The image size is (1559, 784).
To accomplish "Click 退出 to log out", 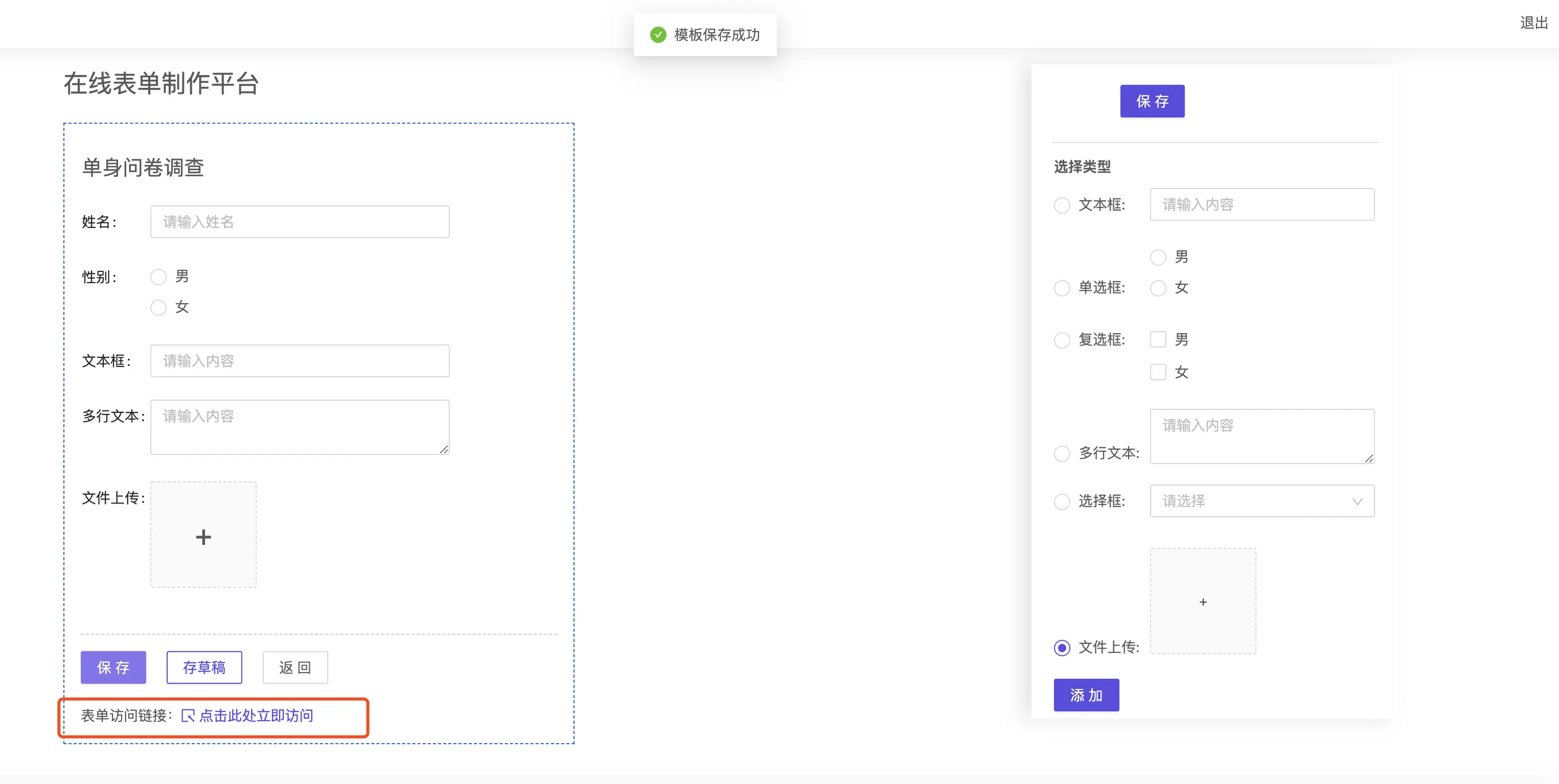I will point(1534,23).
